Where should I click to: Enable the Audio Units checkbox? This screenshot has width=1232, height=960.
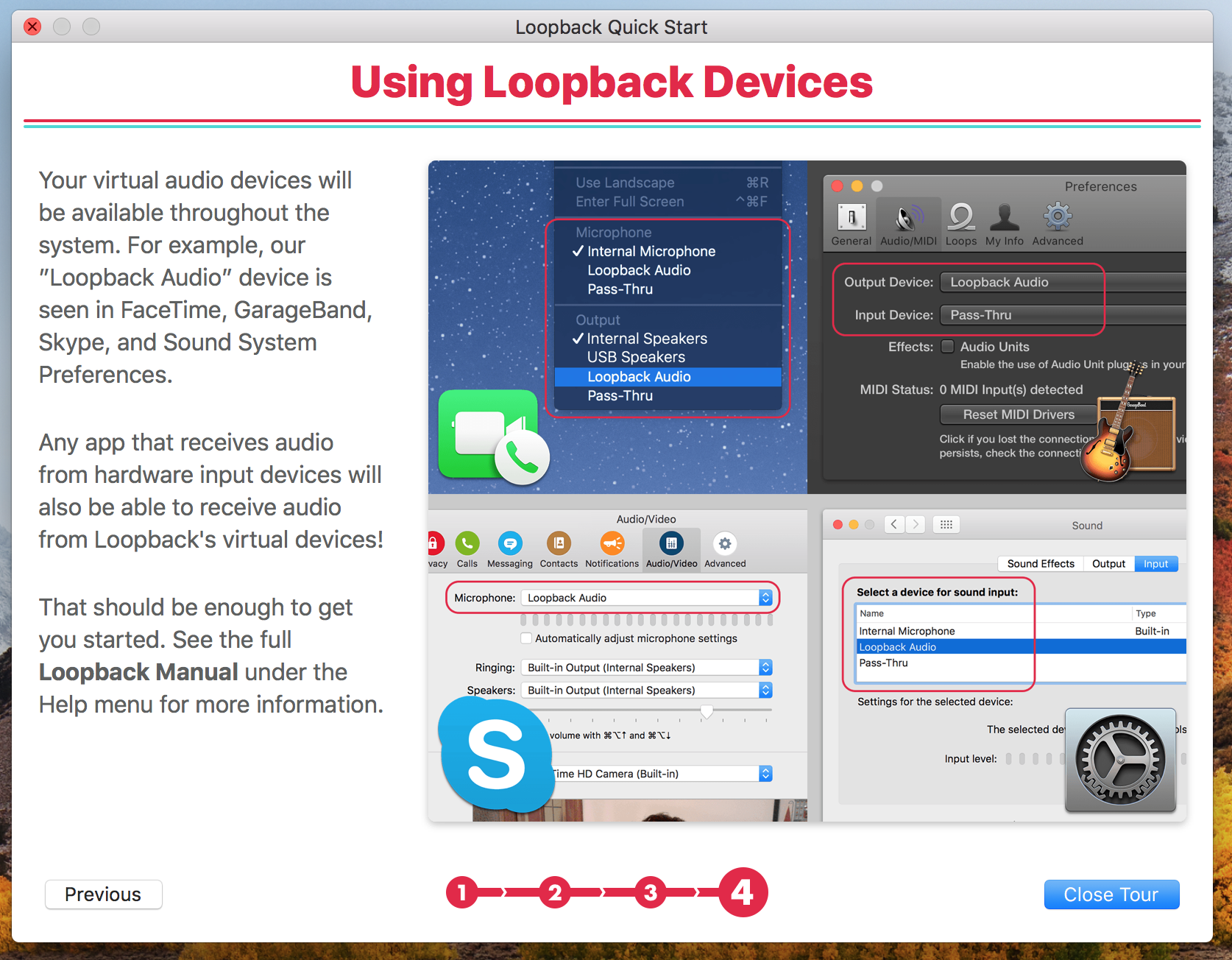click(x=948, y=346)
